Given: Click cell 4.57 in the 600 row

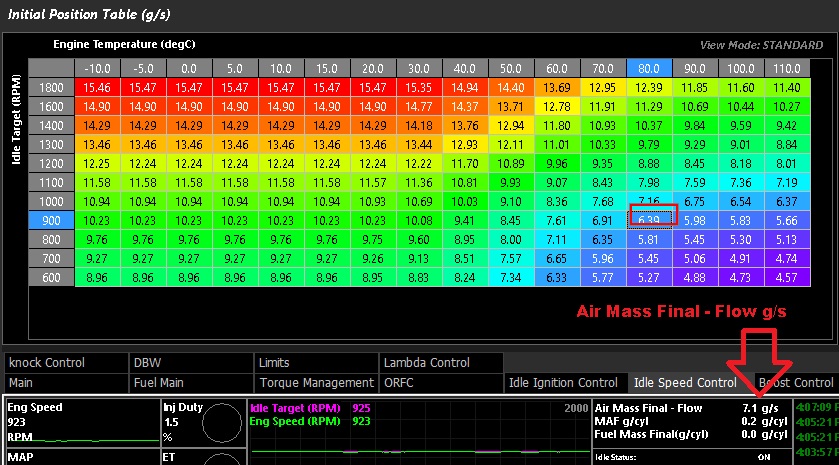Looking at the screenshot, I should pos(787,278).
